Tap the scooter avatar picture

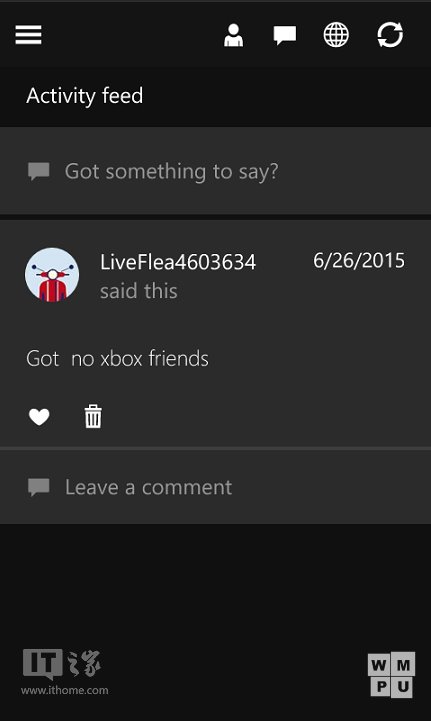[52, 275]
